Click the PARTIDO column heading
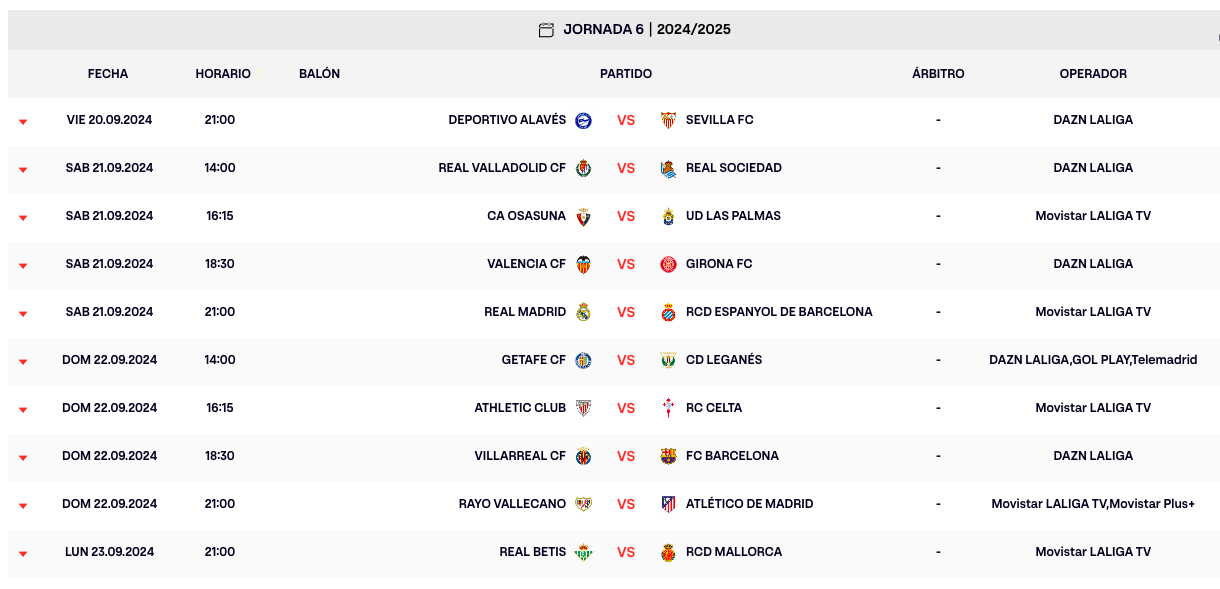This screenshot has width=1220, height=589. (628, 73)
